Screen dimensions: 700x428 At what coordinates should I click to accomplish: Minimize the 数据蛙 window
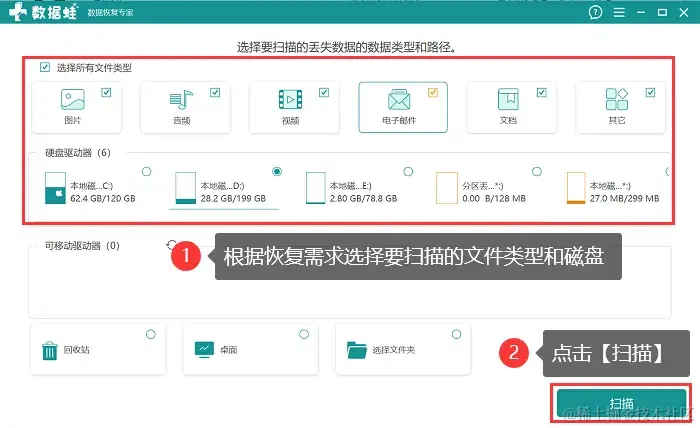641,12
